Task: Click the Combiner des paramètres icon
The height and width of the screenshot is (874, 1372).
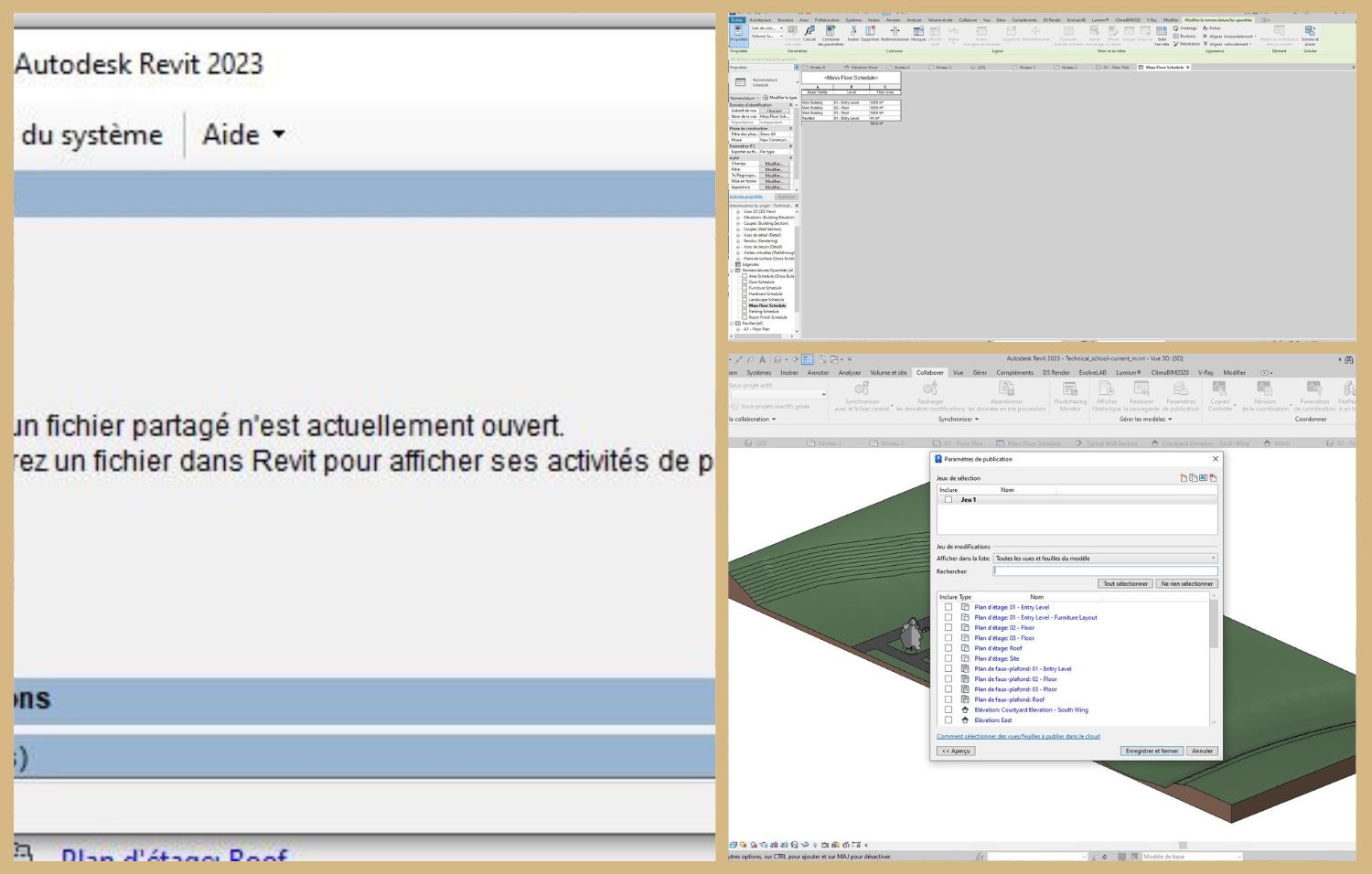Action: [x=831, y=35]
